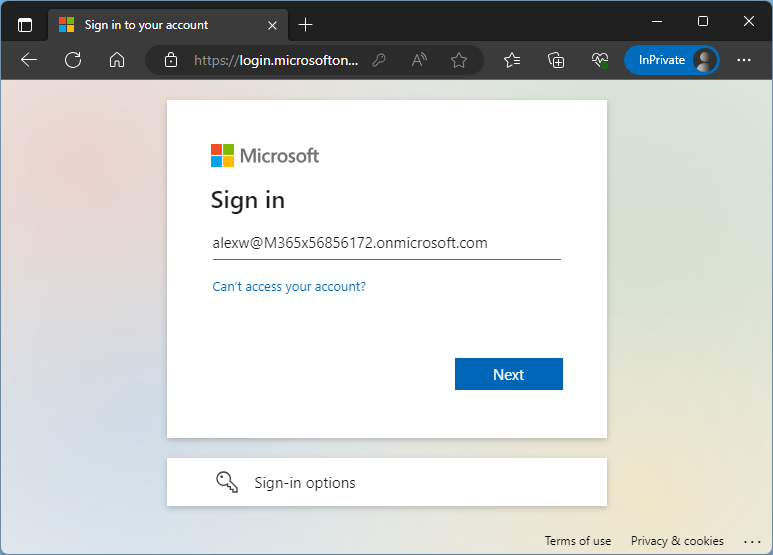Open Browser essentials heart icon

tap(600, 60)
